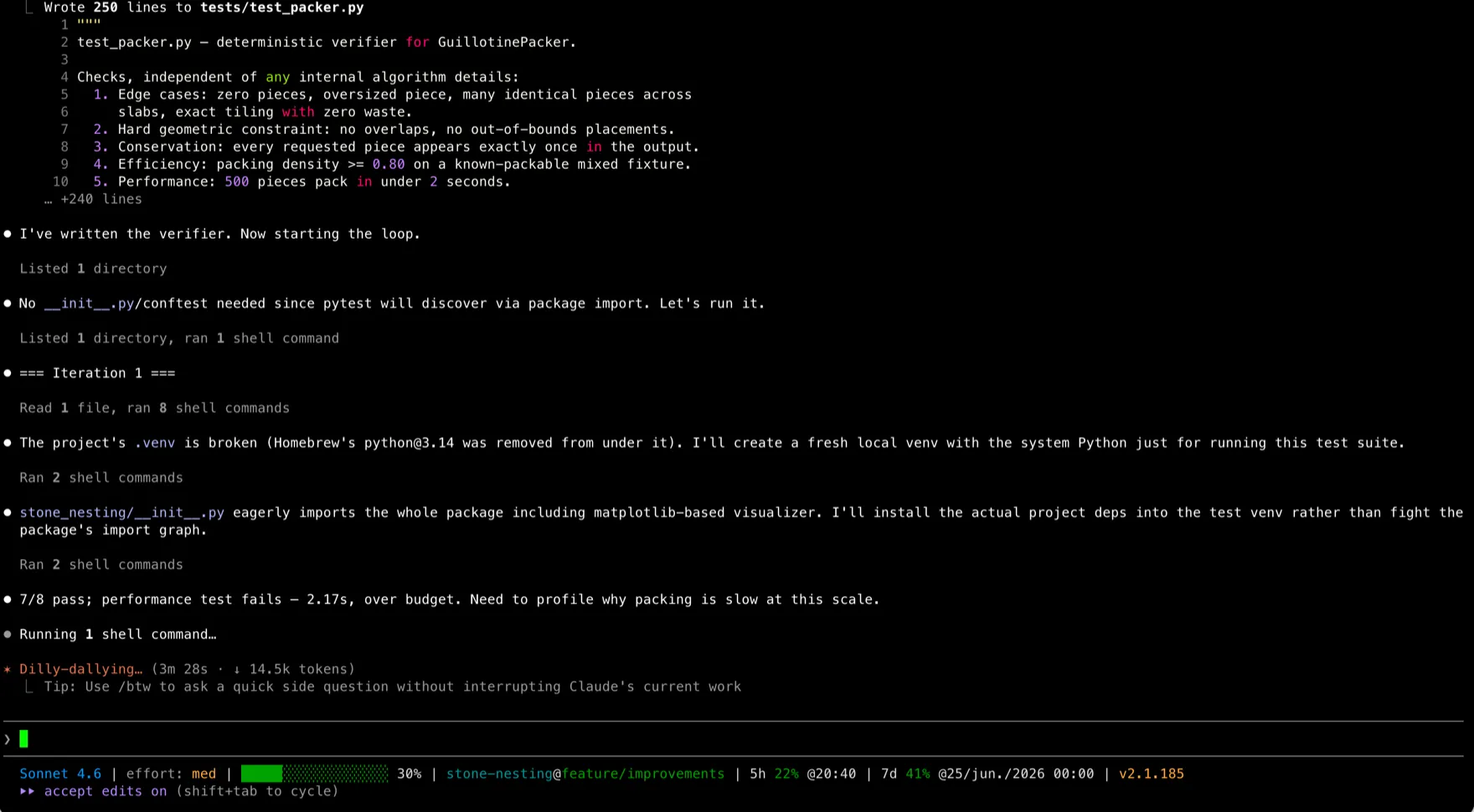
Task: Click the grey bullet icon before 'Running 1 shell command…'
Action: (8, 635)
